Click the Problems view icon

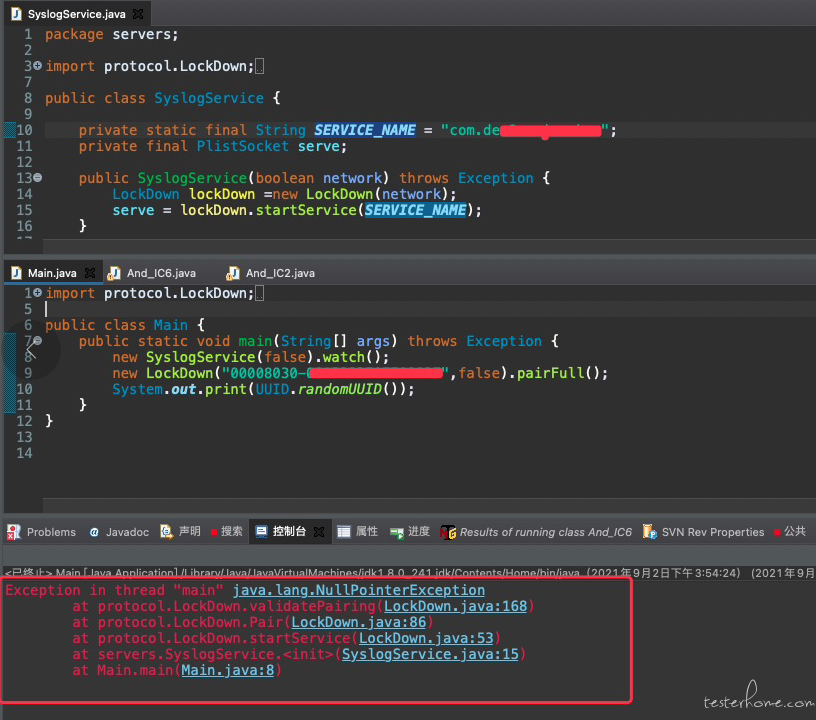(14, 532)
